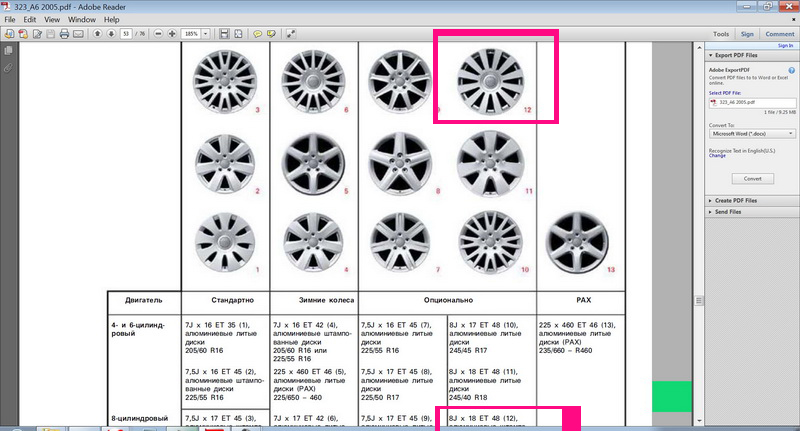Click the 185% zoom value field
The image size is (800, 431).
click(x=191, y=34)
